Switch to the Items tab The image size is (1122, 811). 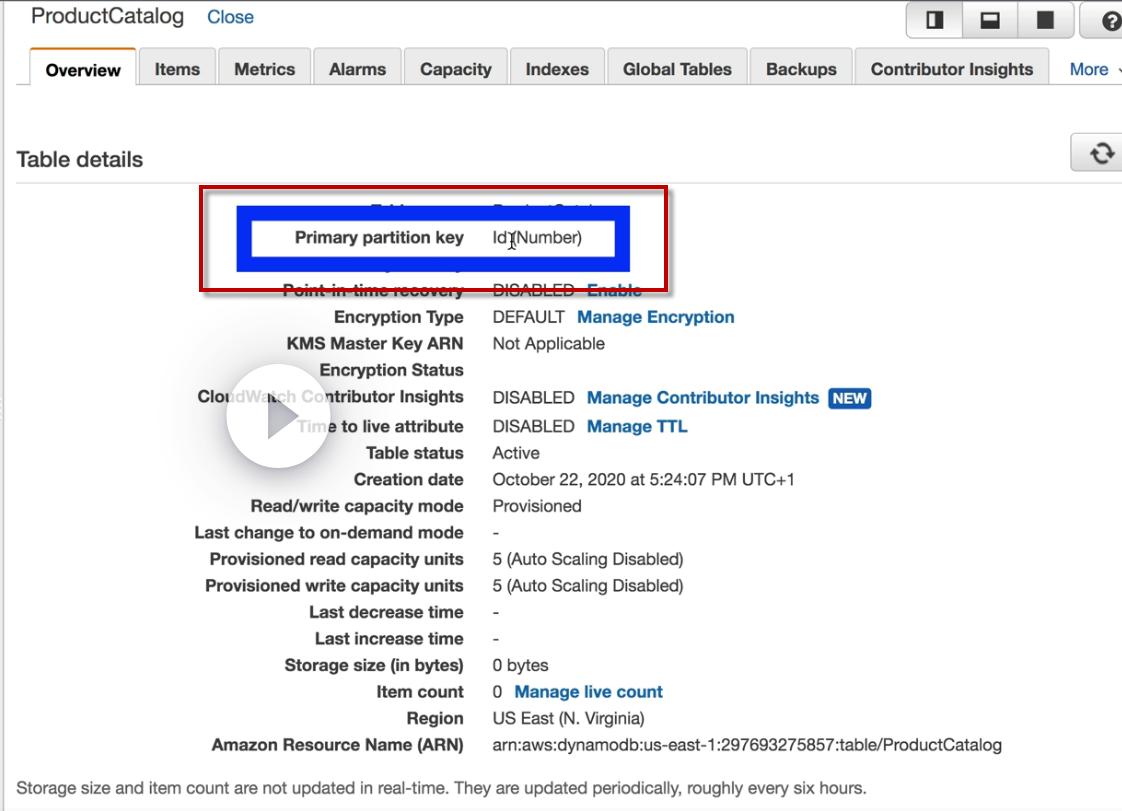click(x=177, y=69)
